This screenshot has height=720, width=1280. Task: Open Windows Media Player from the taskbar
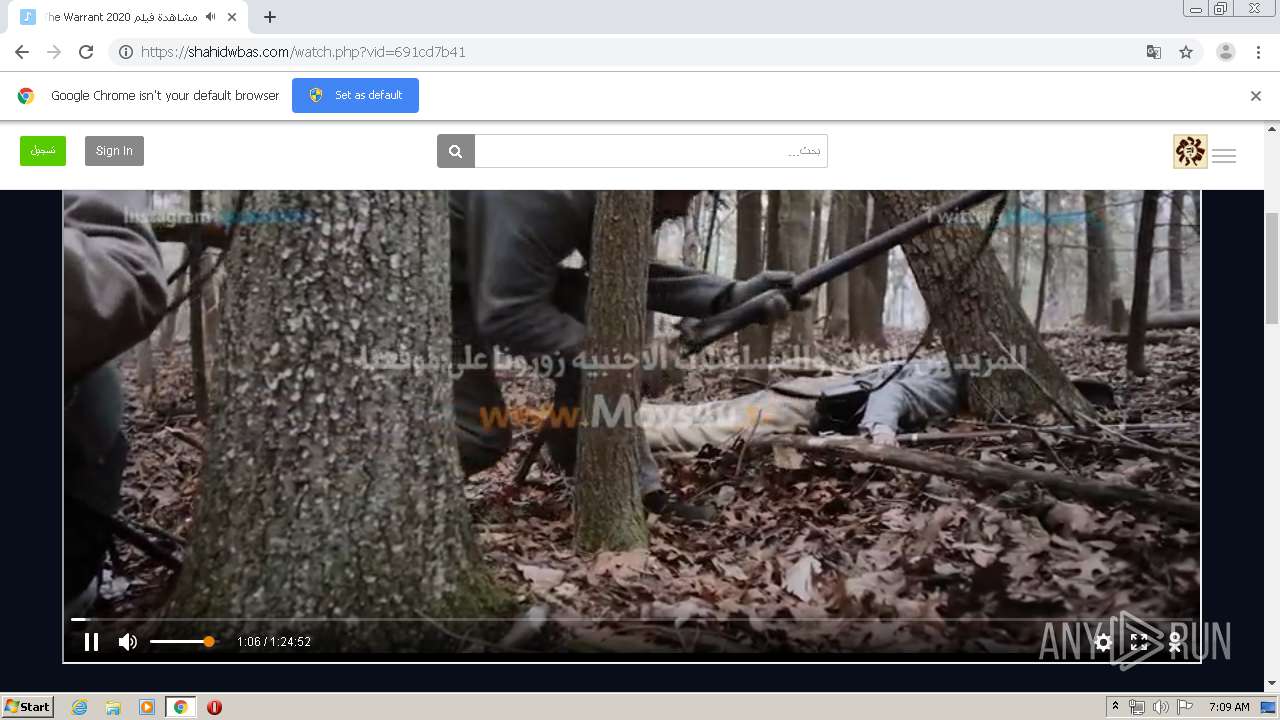pyautogui.click(x=147, y=707)
